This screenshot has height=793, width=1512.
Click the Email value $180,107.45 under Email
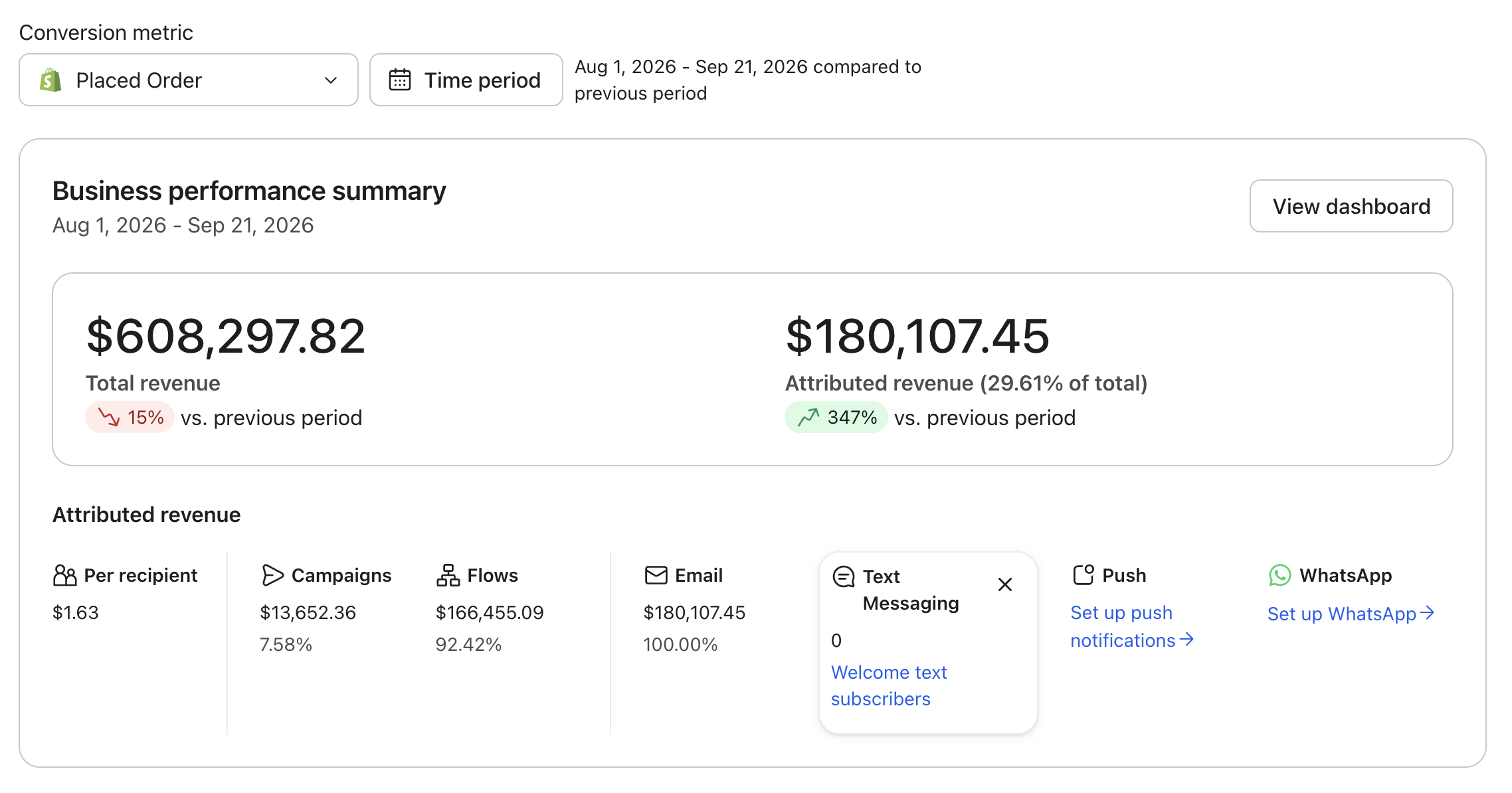tap(694, 612)
